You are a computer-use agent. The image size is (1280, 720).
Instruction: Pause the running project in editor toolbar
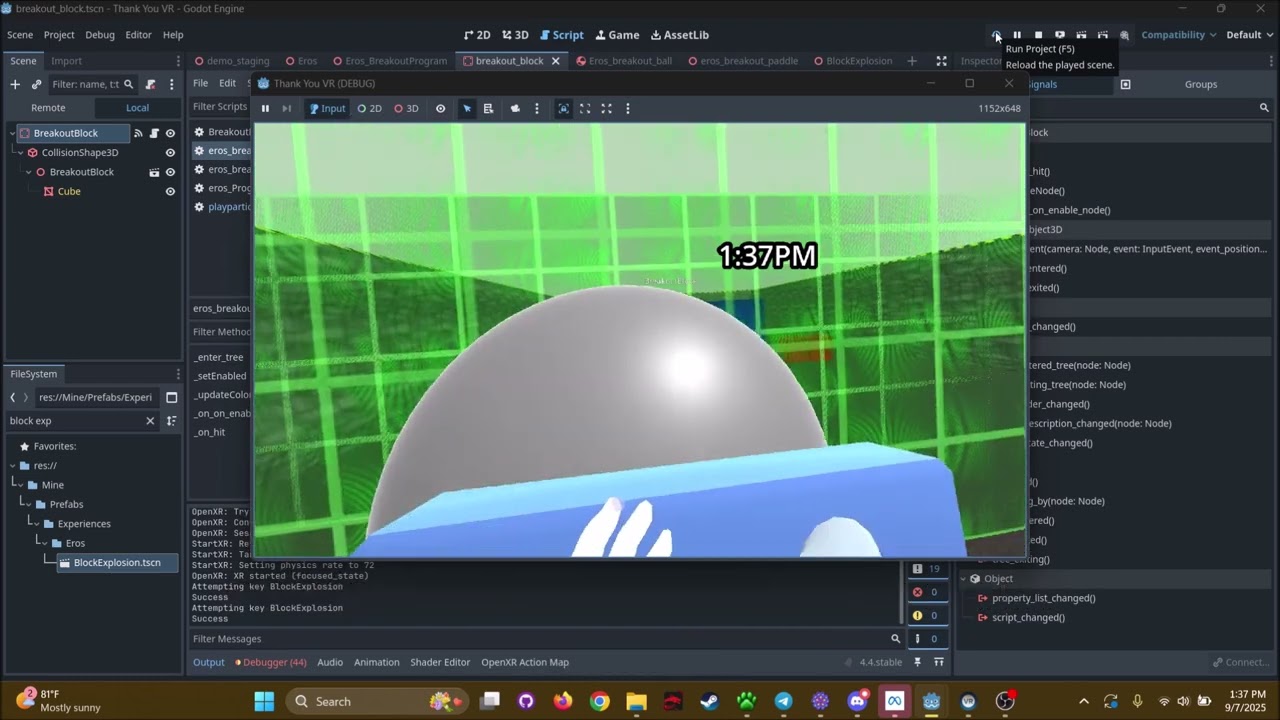click(1017, 35)
